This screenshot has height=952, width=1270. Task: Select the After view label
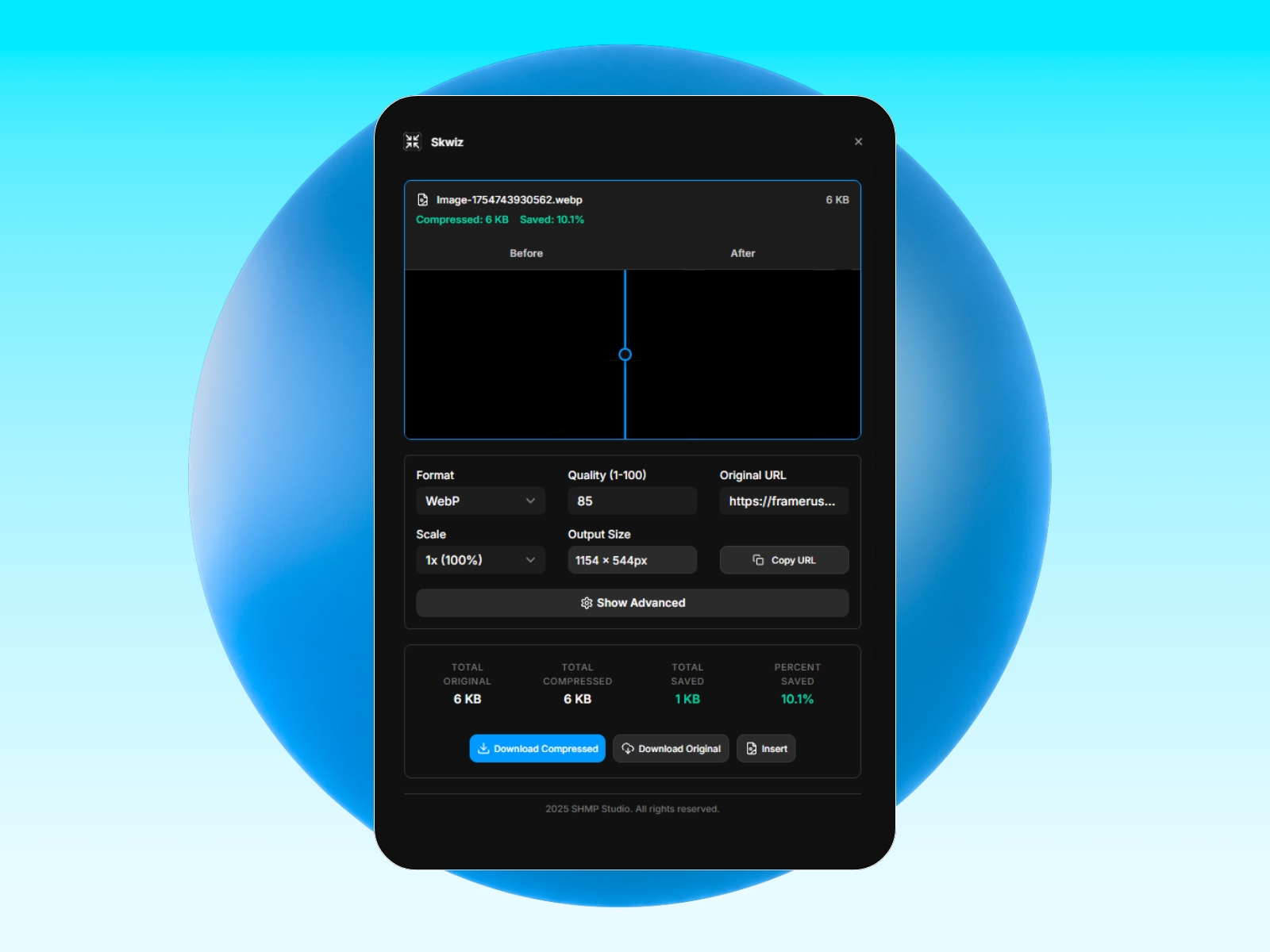point(742,253)
